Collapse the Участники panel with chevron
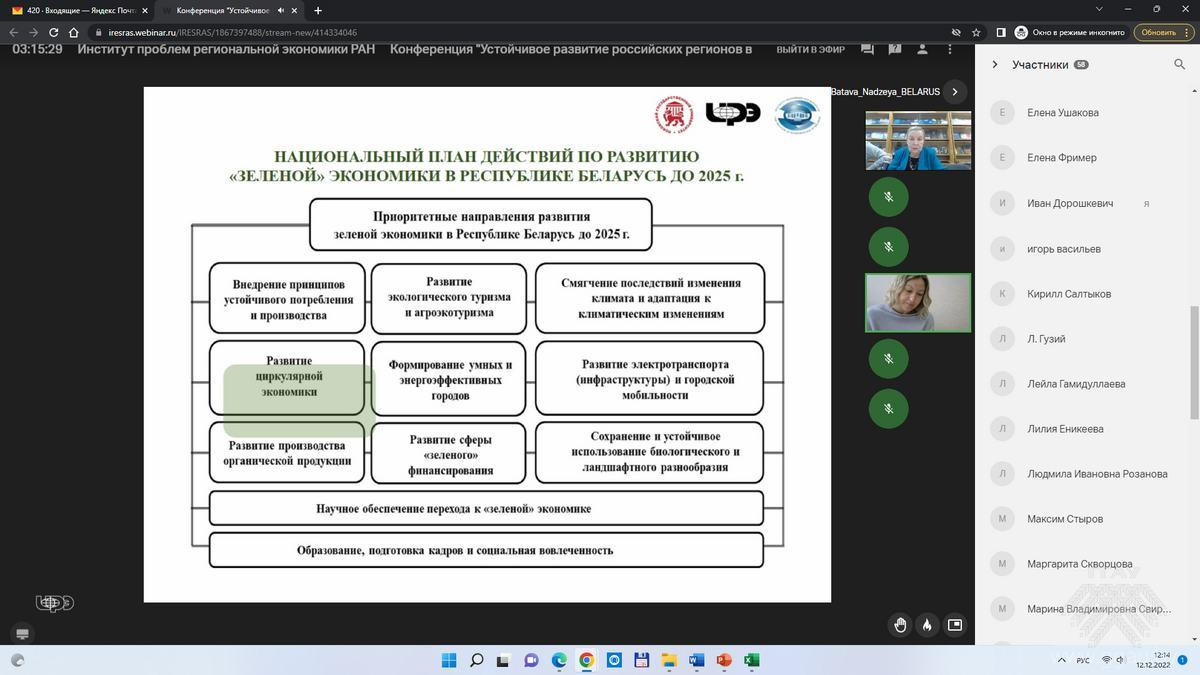 point(995,65)
